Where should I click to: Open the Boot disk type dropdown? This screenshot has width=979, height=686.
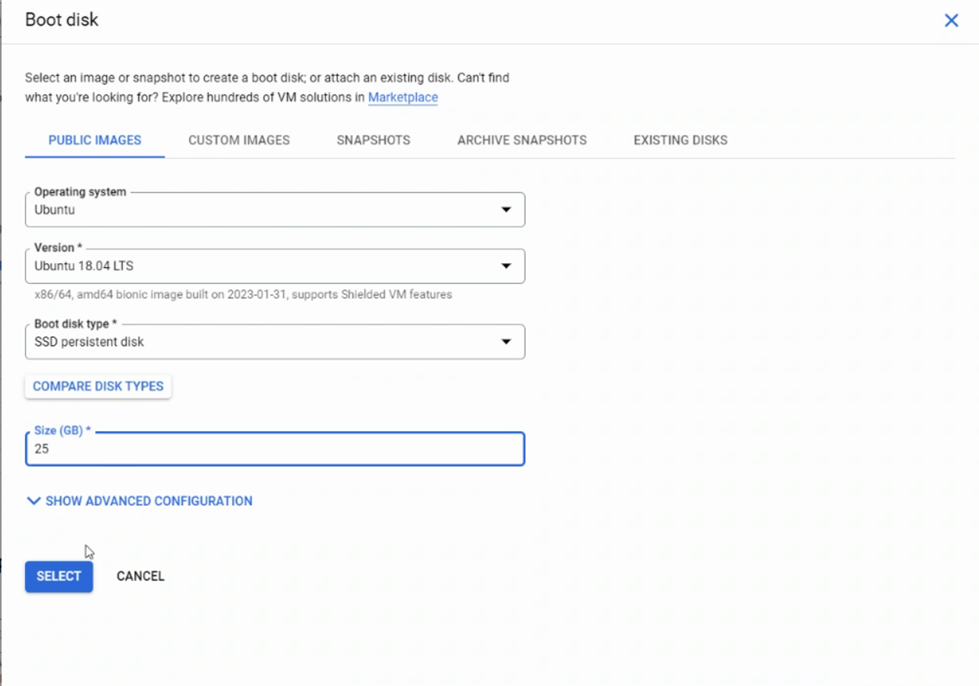click(x=275, y=342)
